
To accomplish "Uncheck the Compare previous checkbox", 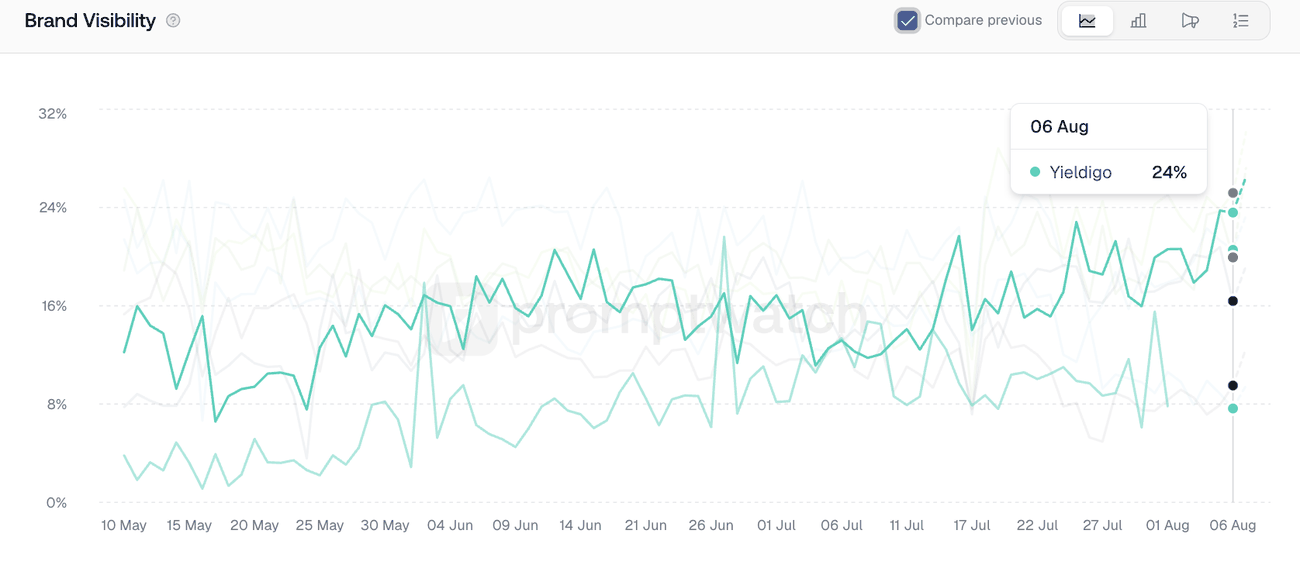I will click(907, 20).
